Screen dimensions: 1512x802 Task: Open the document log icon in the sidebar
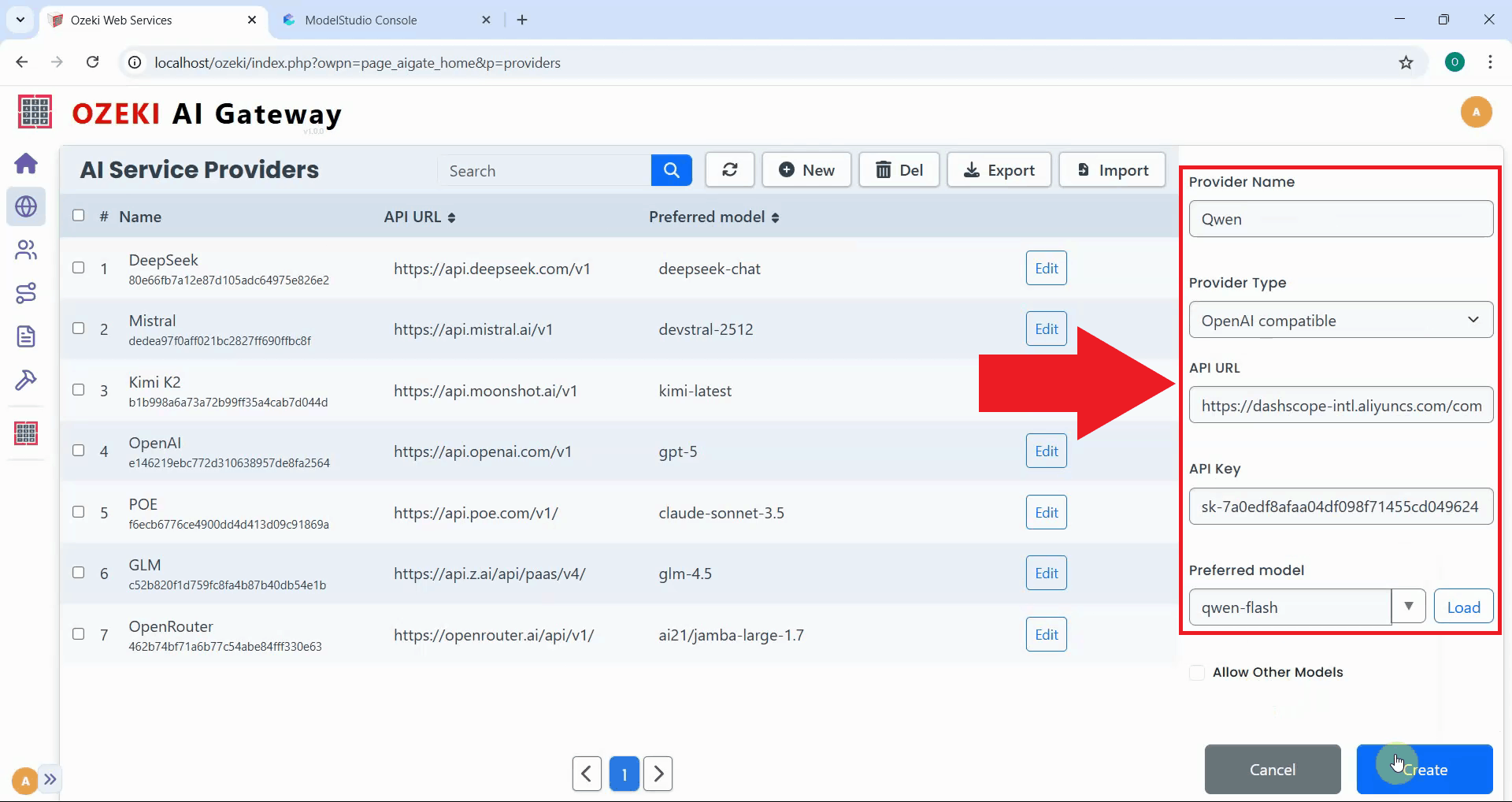[26, 337]
